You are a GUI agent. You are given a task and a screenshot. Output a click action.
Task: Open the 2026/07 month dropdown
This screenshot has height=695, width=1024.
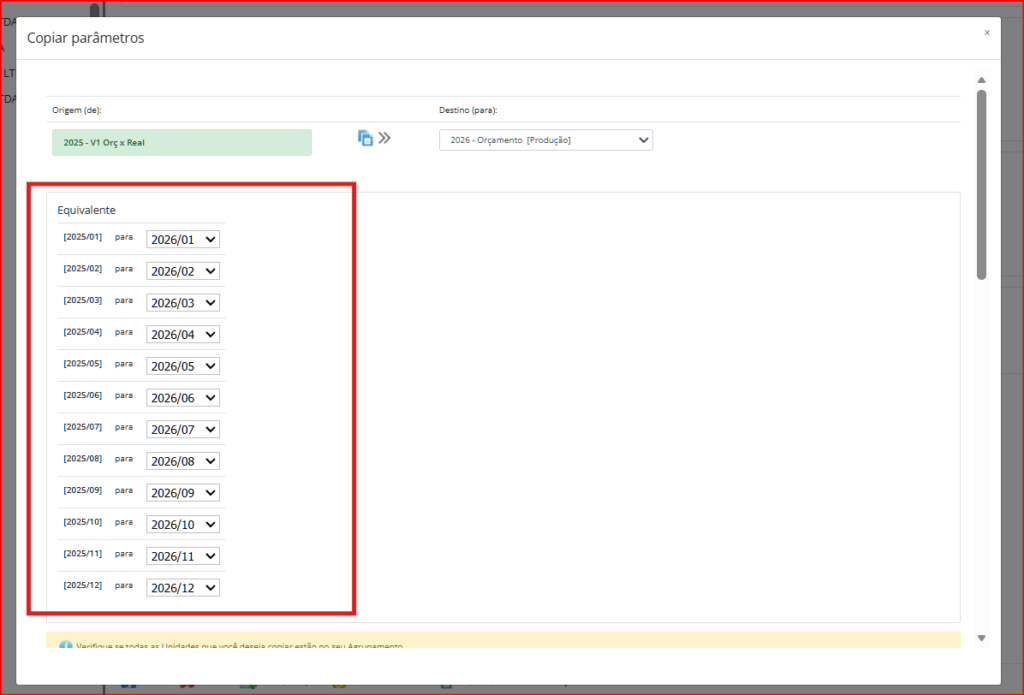point(183,429)
